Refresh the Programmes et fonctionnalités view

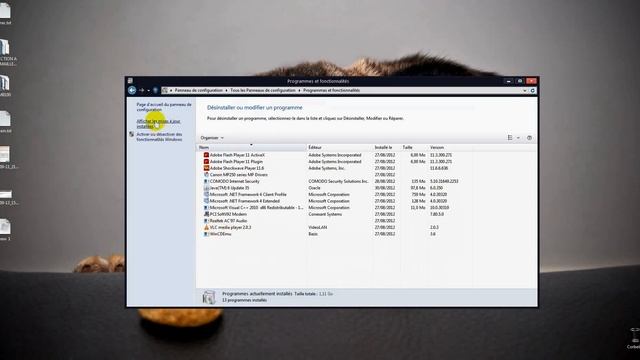coord(533,91)
